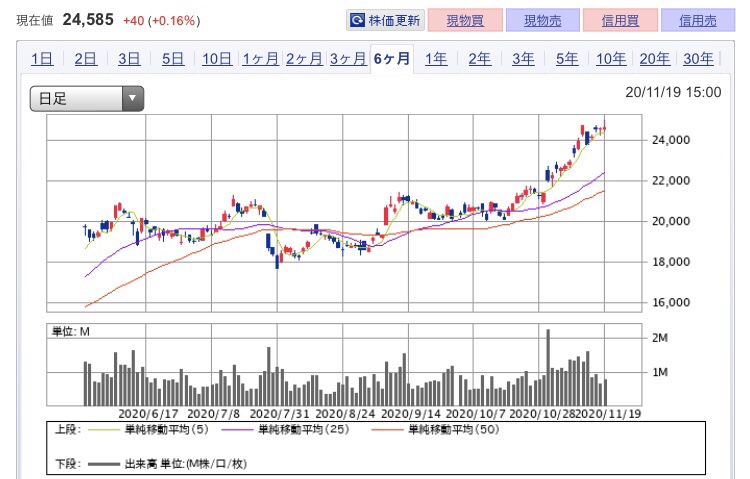Viewport: 750px width, 479px height.
Task: Select the 日足 chart interval combo box
Action: (x=87, y=99)
